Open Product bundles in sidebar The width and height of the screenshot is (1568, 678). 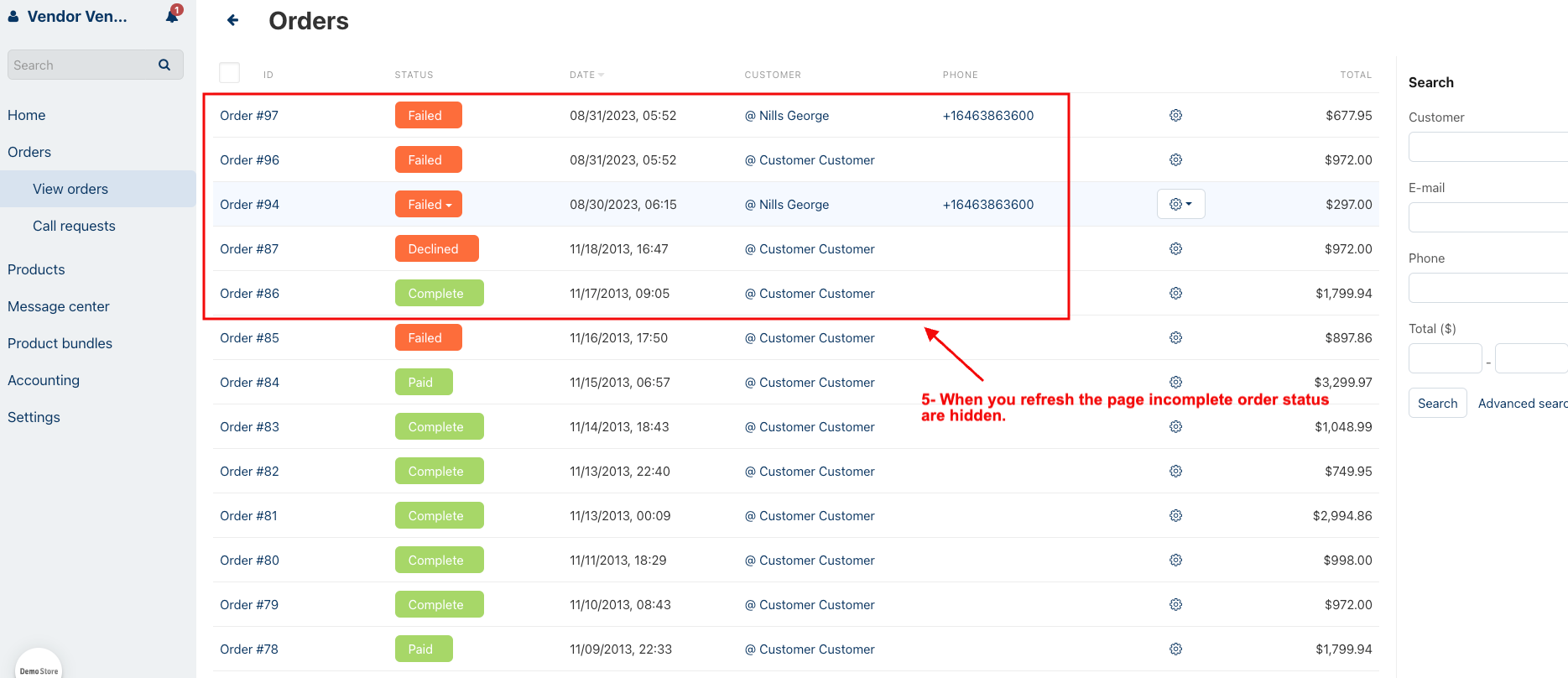60,343
